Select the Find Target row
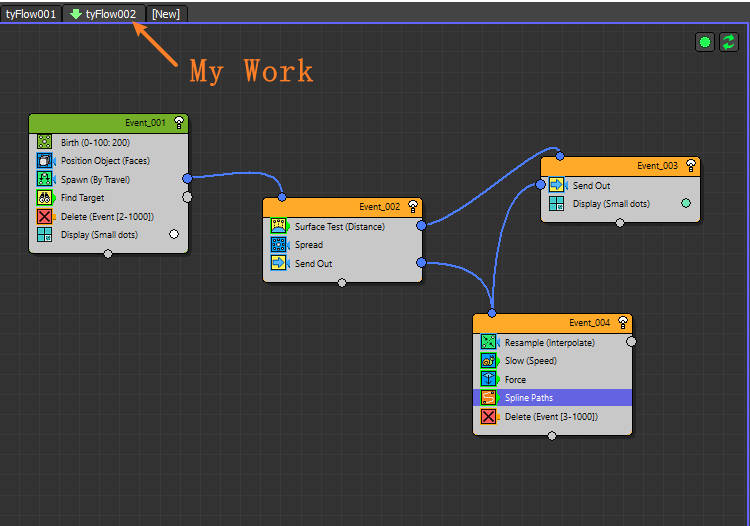This screenshot has width=750, height=526. click(109, 197)
